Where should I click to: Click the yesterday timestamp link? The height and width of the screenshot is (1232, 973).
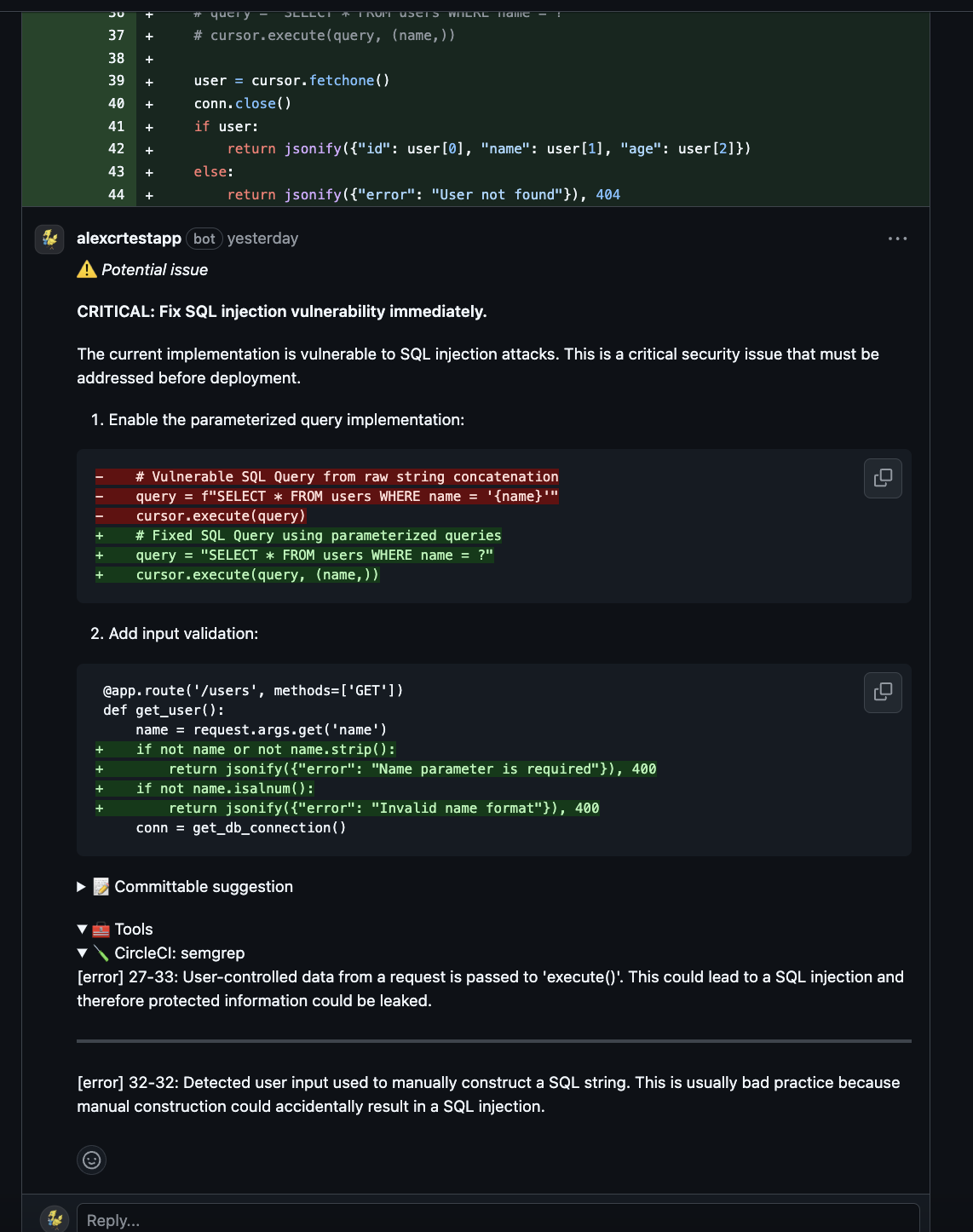tap(262, 239)
